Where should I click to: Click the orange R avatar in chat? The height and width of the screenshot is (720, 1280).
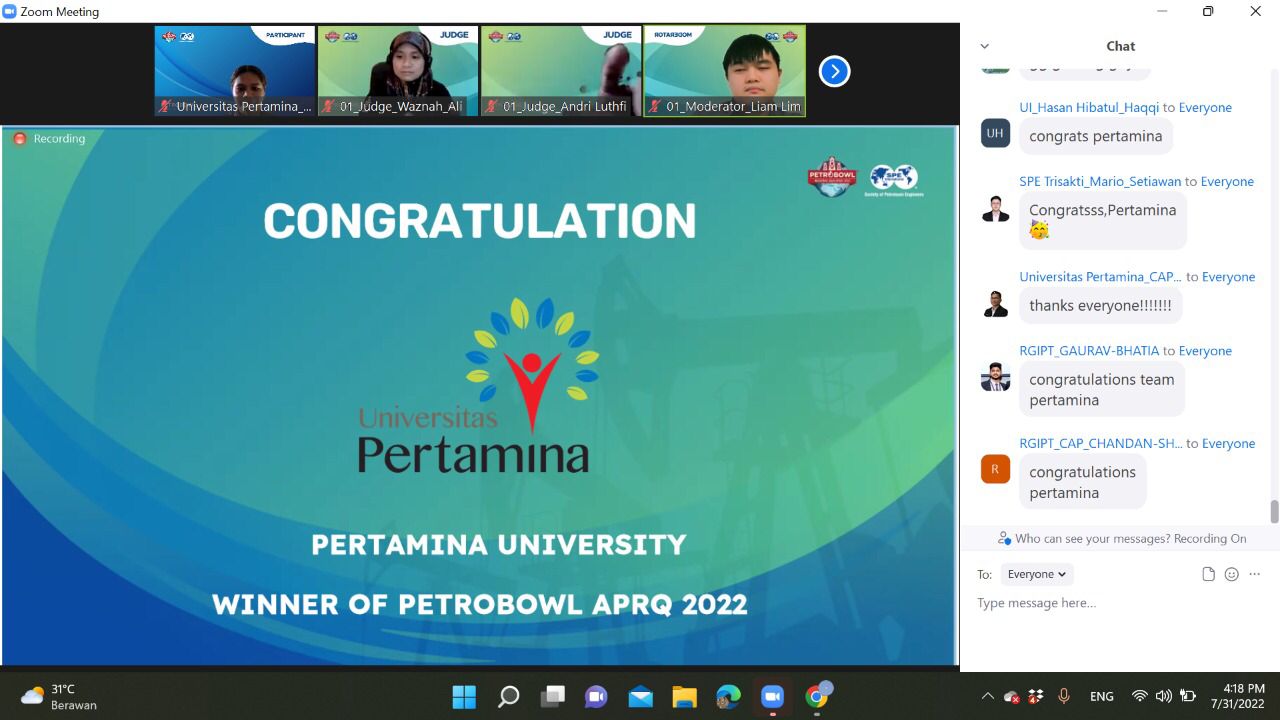(995, 469)
